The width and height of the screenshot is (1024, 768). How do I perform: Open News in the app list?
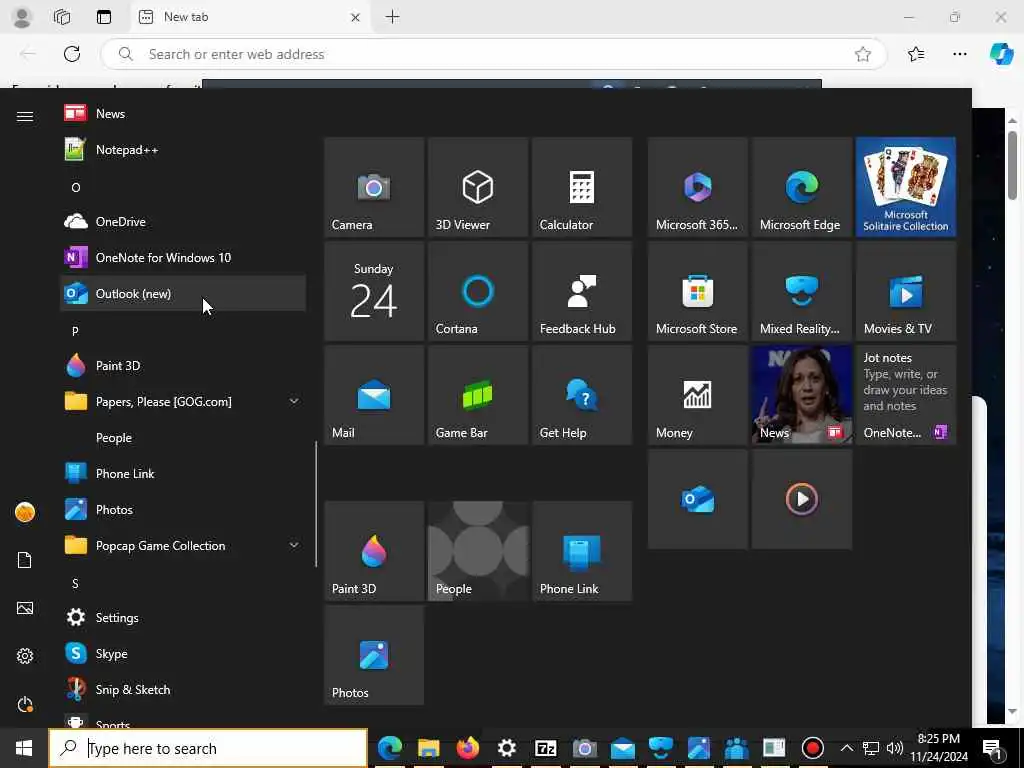[x=183, y=114]
